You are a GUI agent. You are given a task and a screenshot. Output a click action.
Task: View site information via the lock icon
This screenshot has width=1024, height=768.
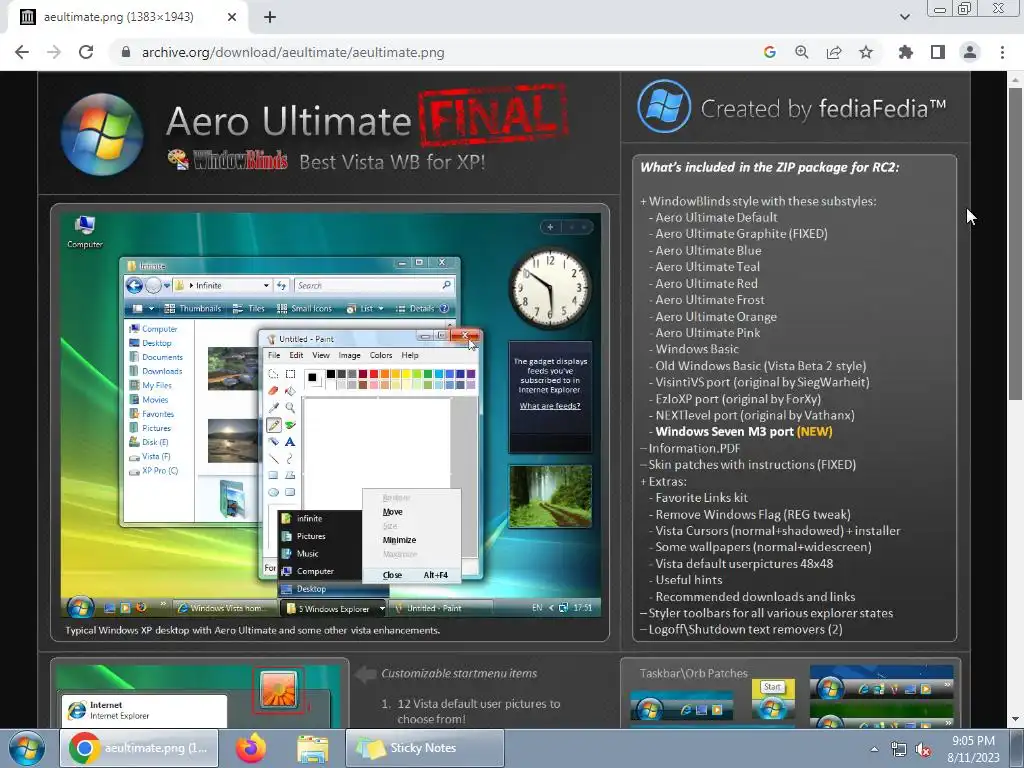coord(126,52)
